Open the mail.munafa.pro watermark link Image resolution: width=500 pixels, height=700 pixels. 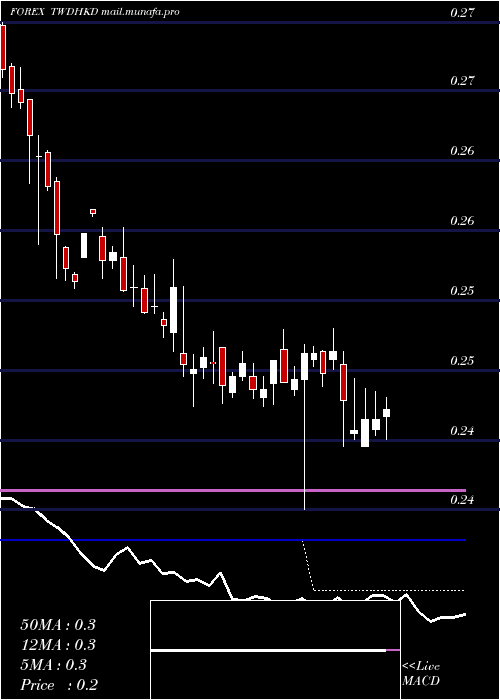[x=140, y=12]
